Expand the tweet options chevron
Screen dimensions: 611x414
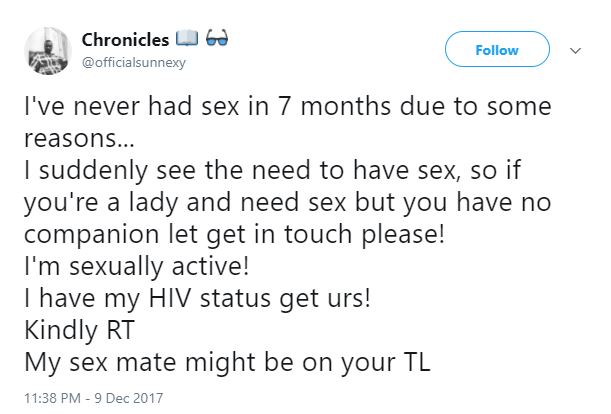pyautogui.click(x=575, y=49)
